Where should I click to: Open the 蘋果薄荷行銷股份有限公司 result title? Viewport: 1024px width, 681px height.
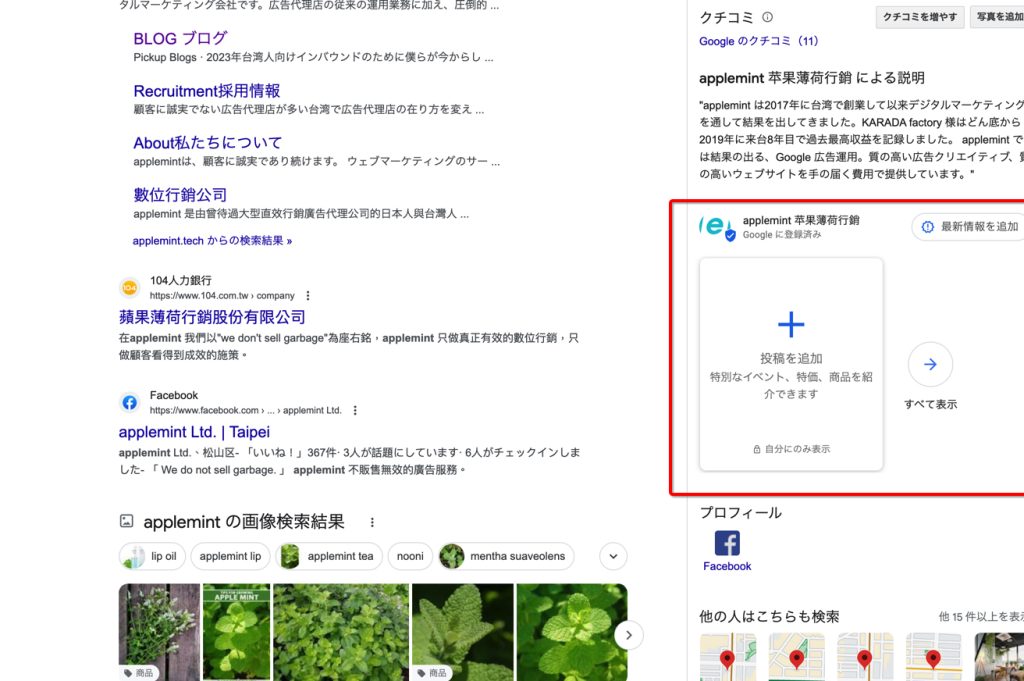[212, 317]
